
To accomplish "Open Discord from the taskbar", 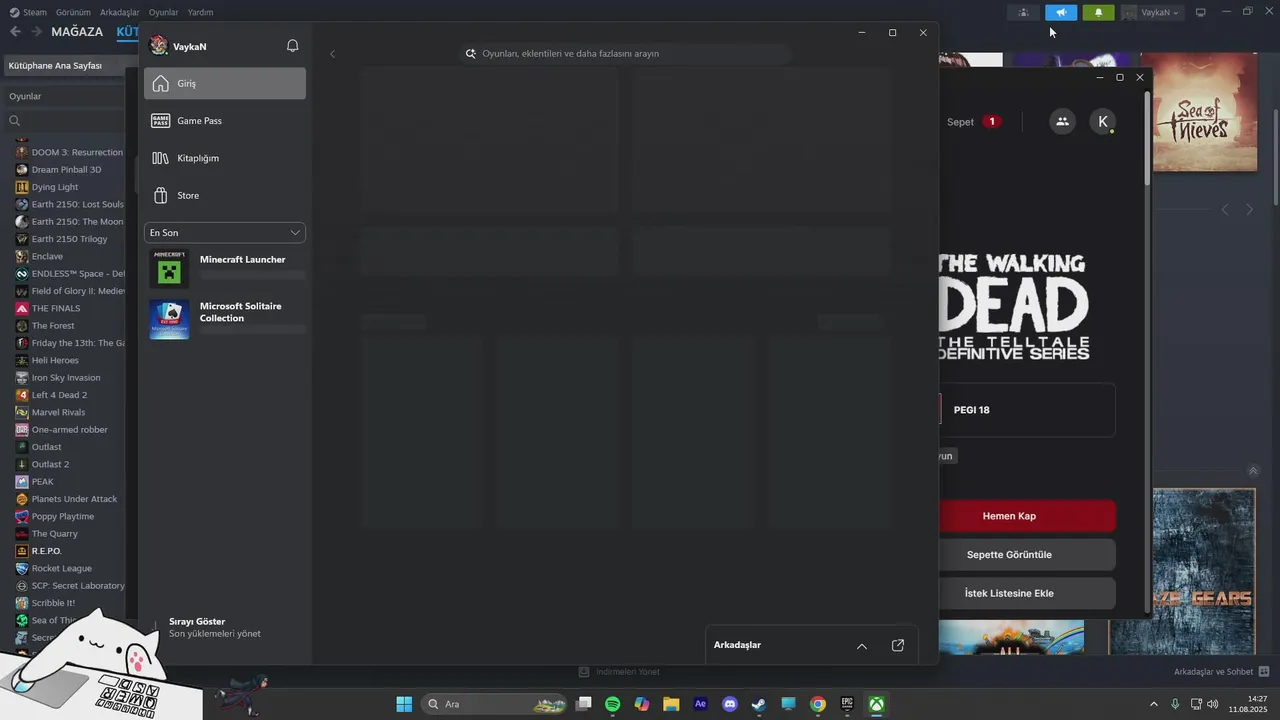I will 730,704.
